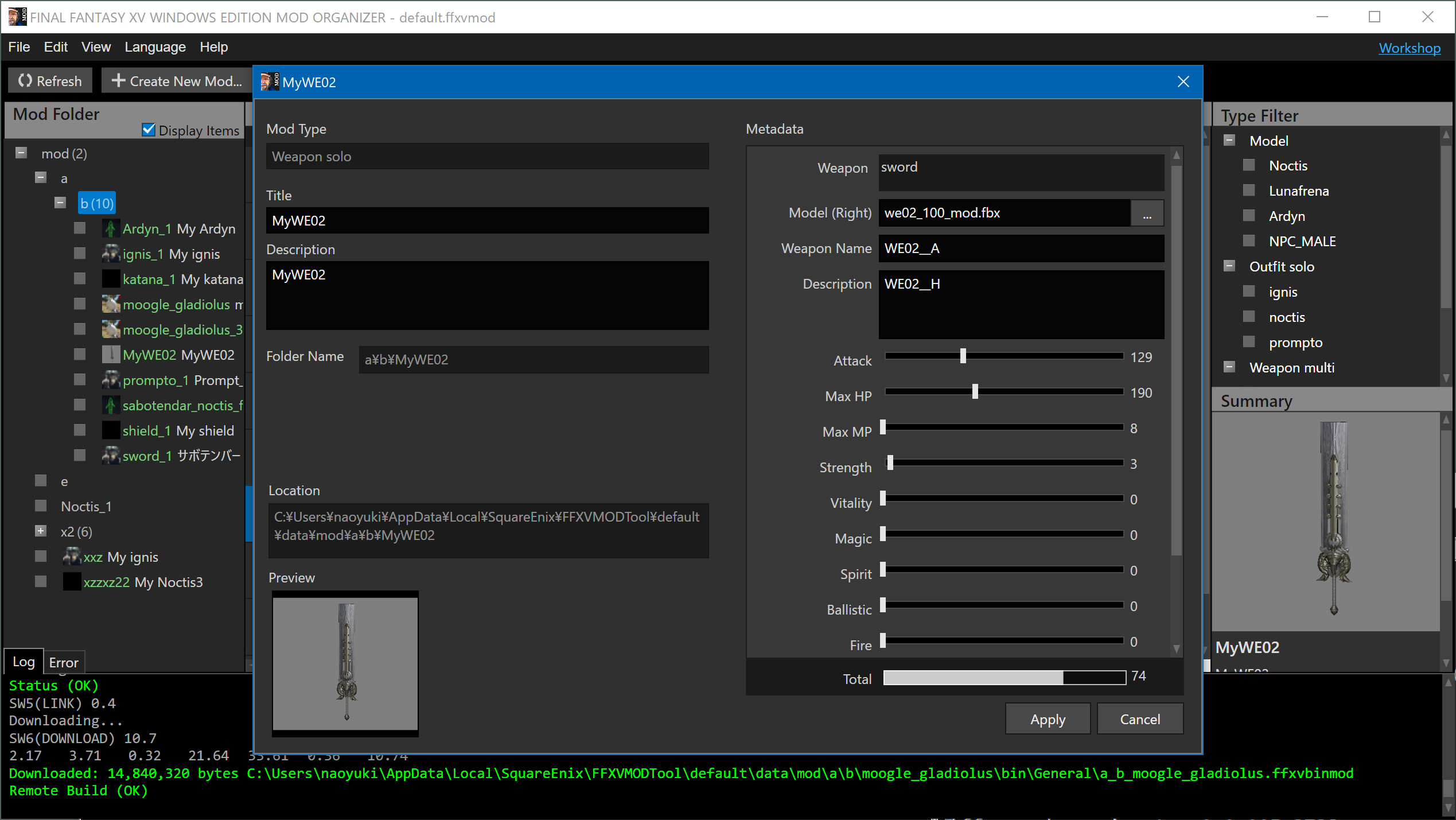The image size is (1456, 820).
Task: Enable the katana_1 mod checkbox
Action: point(79,278)
